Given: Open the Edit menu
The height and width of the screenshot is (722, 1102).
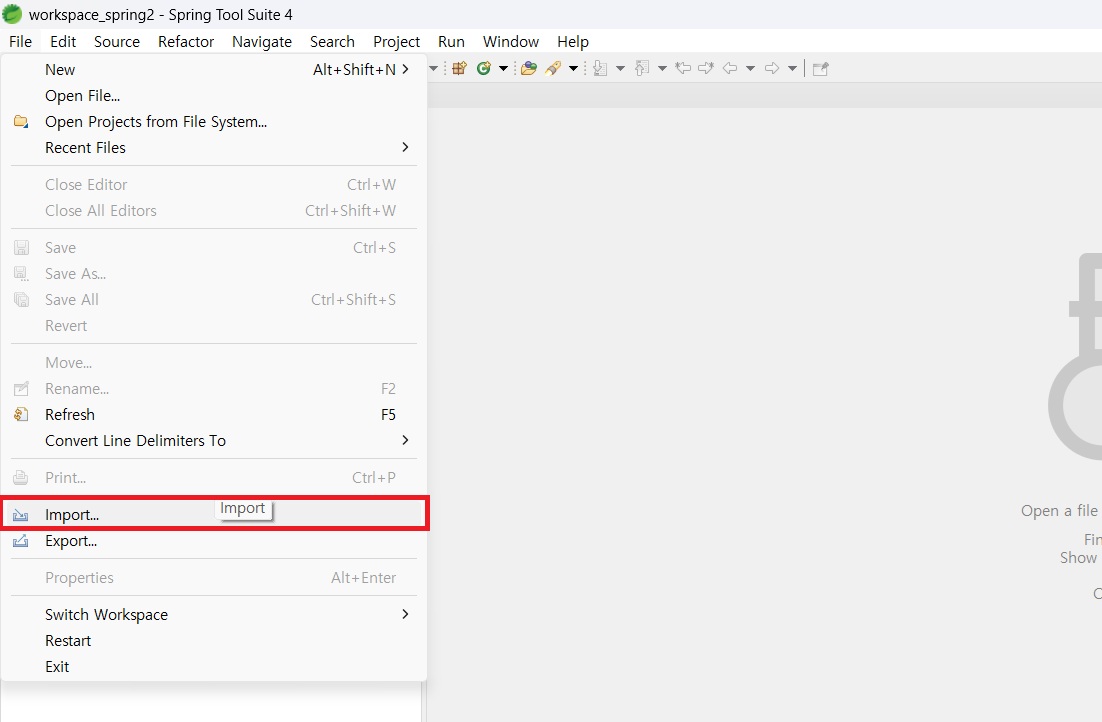Looking at the screenshot, I should coord(63,41).
